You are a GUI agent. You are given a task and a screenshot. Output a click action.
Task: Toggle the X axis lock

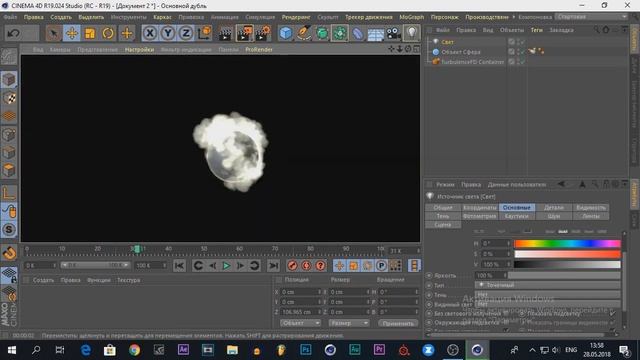[x=150, y=33]
